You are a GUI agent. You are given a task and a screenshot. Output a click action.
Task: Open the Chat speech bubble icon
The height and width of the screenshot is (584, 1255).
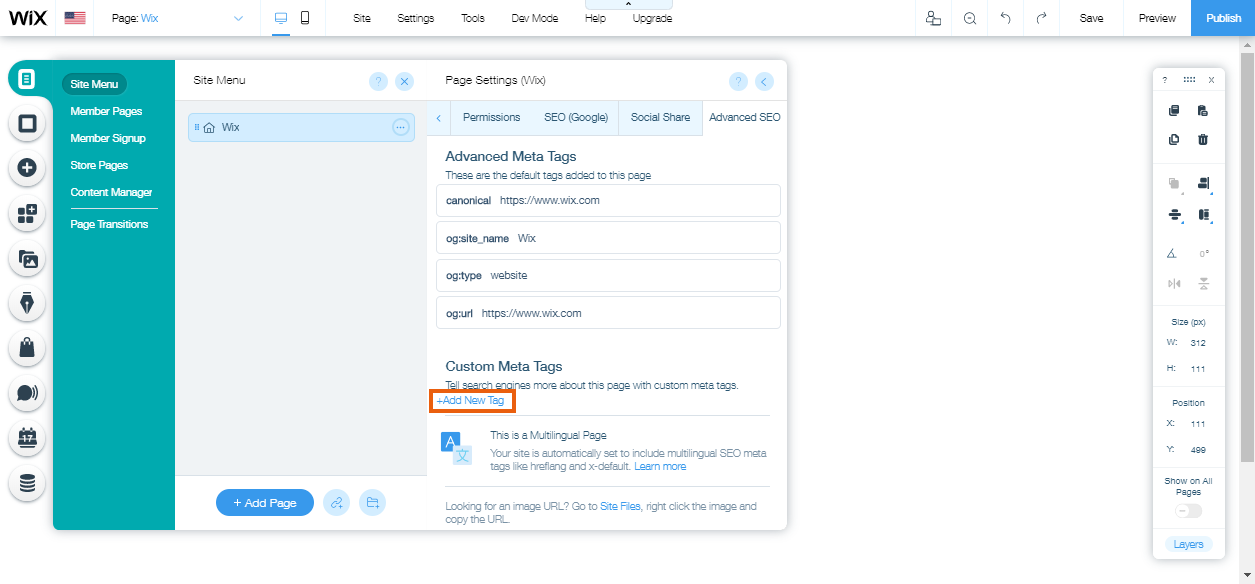[x=27, y=393]
